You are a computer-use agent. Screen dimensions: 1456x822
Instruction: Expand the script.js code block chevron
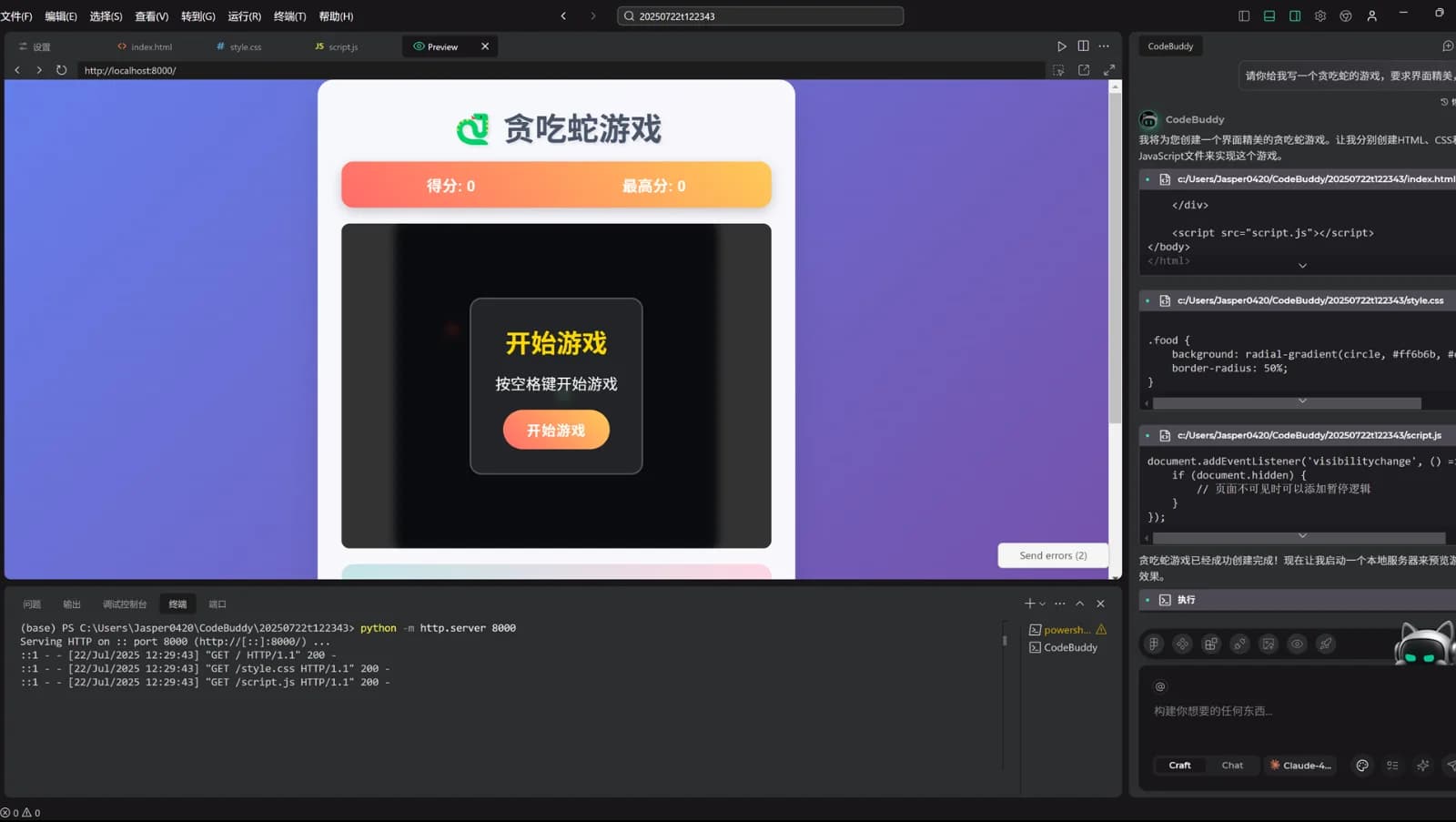tap(1302, 535)
